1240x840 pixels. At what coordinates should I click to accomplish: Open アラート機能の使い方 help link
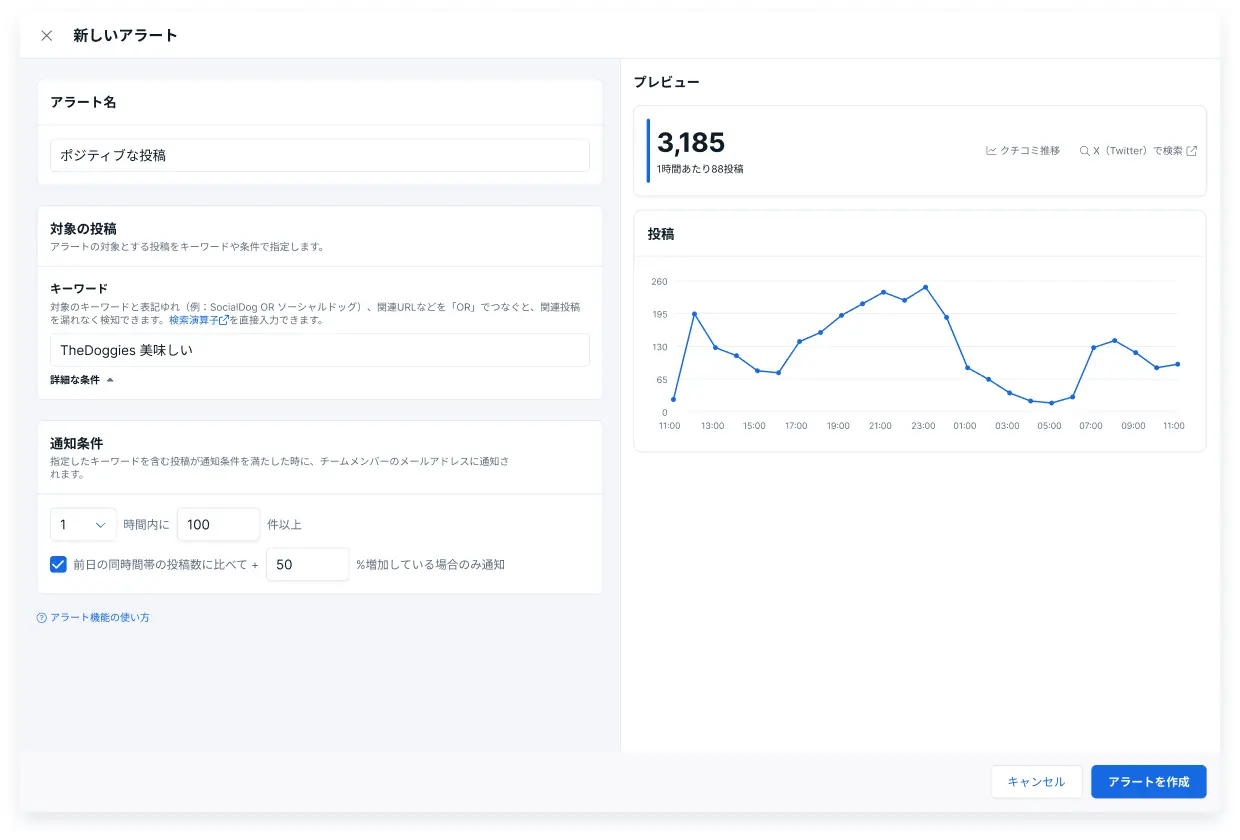[100, 618]
